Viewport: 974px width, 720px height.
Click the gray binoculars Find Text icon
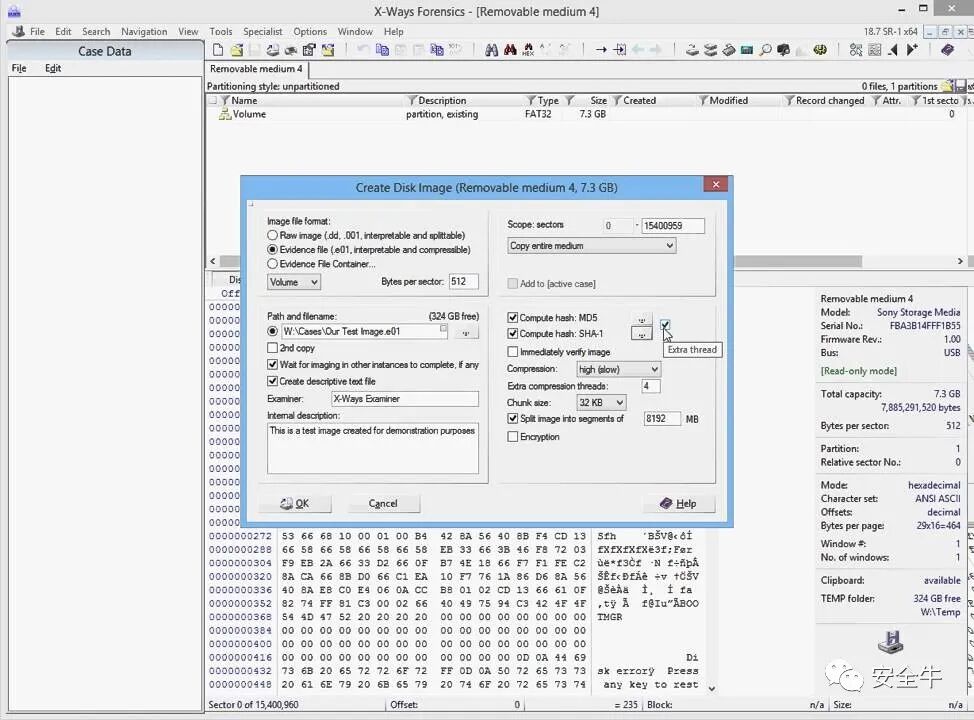click(491, 50)
